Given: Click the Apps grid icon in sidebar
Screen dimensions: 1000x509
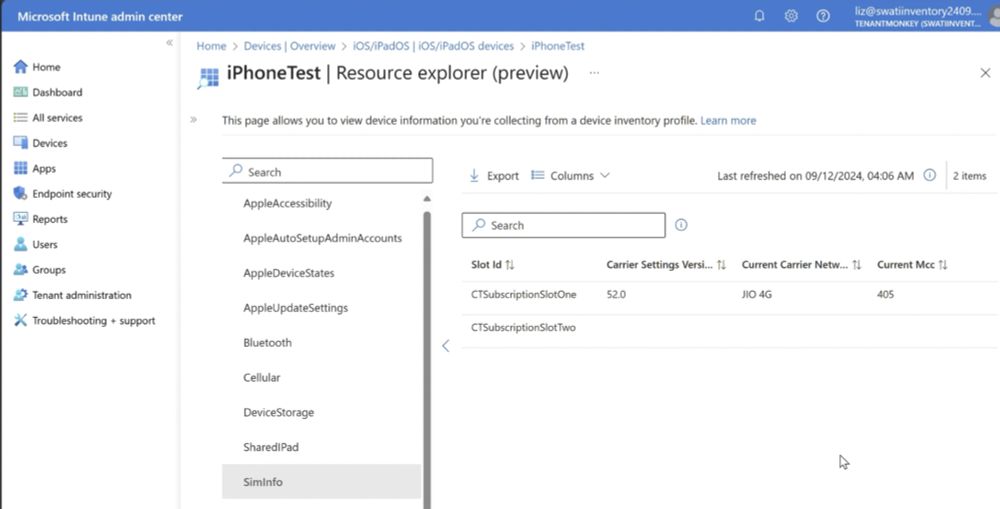Looking at the screenshot, I should [x=20, y=168].
